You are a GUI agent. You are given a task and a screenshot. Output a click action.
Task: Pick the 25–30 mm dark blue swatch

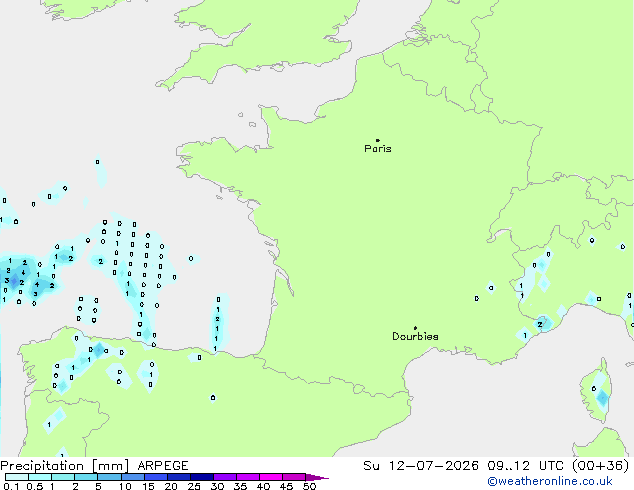pyautogui.click(x=202, y=477)
